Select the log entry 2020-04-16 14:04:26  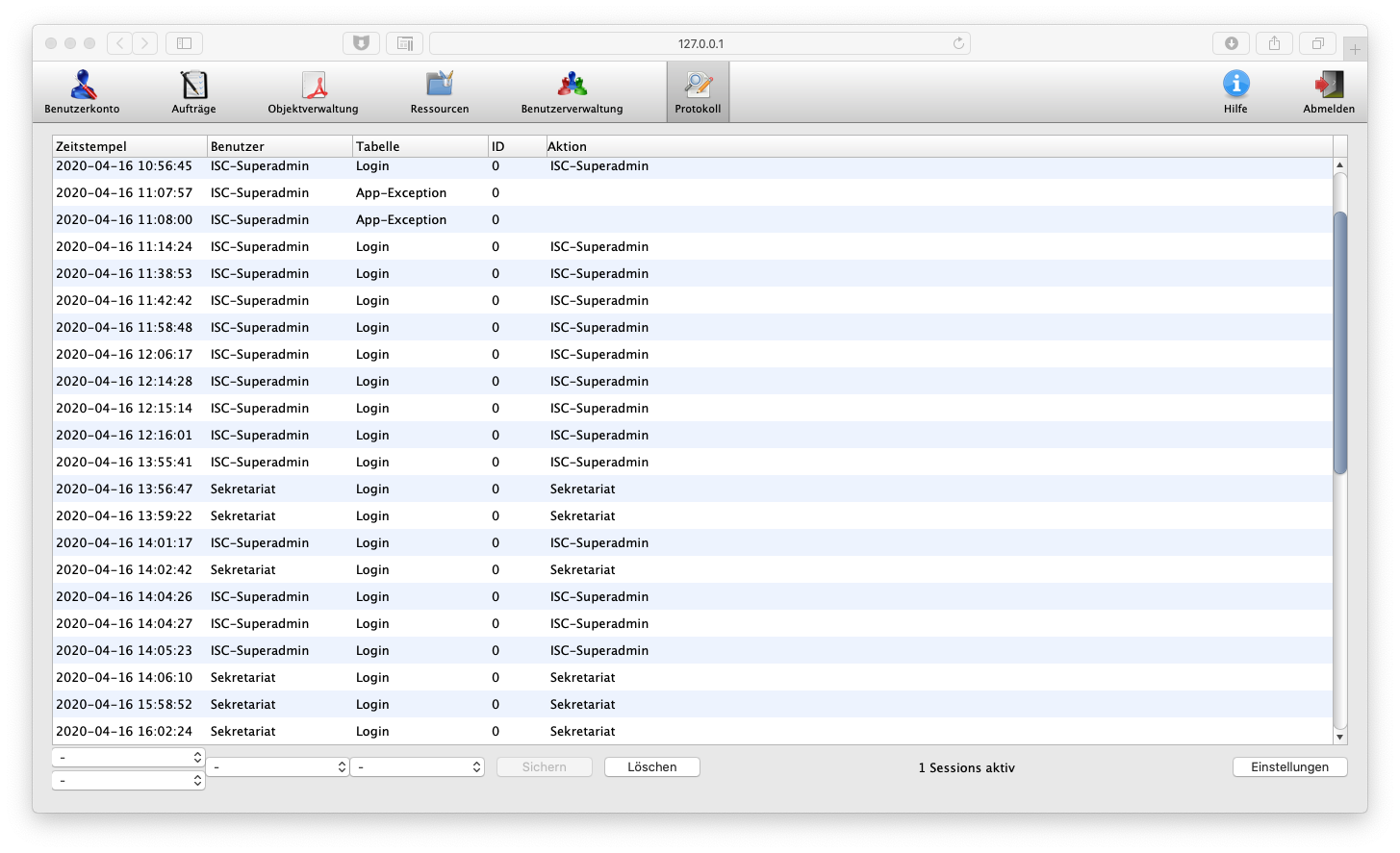[693, 596]
